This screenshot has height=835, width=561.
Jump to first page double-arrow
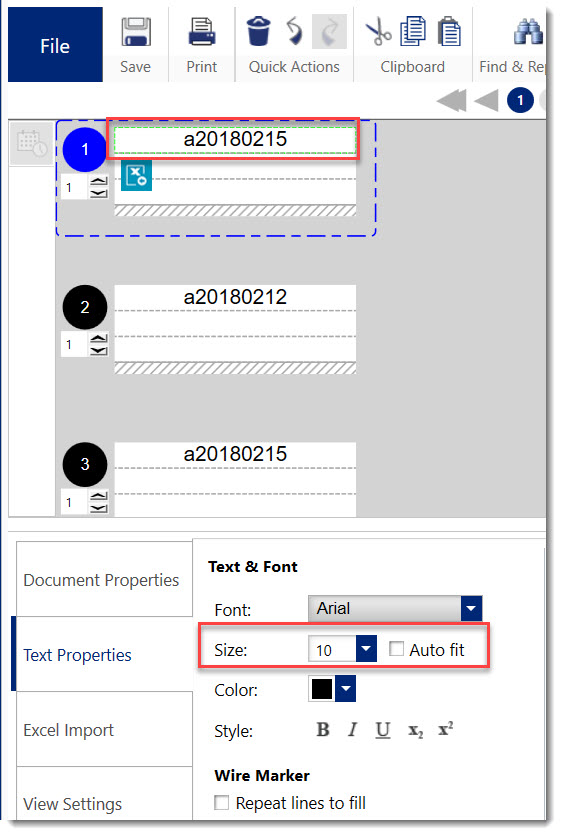(451, 100)
